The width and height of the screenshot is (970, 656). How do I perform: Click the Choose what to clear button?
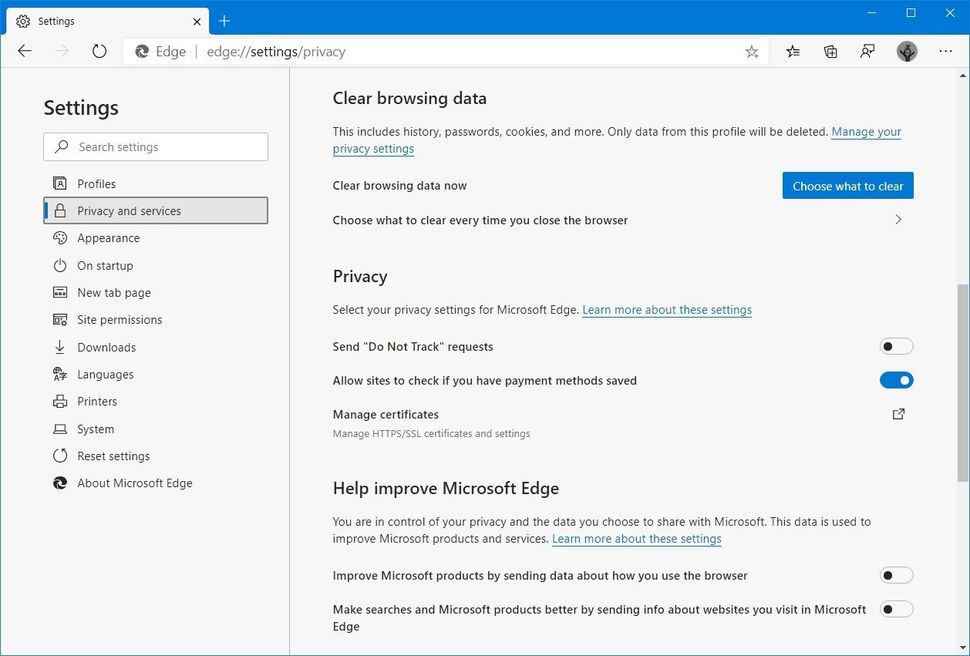tap(847, 185)
